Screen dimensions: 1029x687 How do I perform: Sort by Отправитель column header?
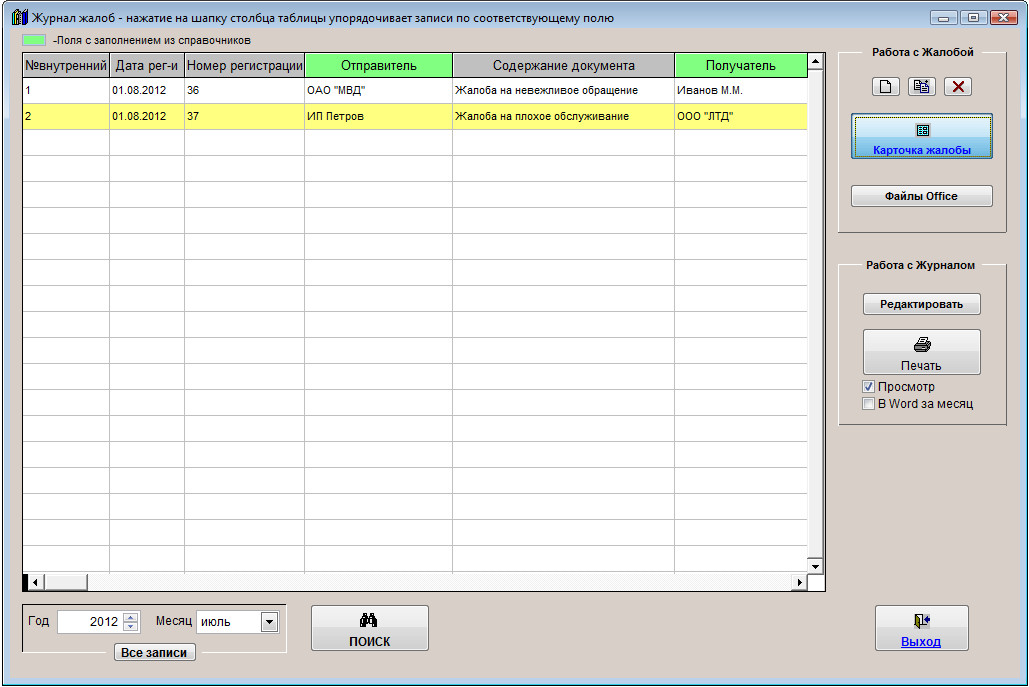point(379,66)
